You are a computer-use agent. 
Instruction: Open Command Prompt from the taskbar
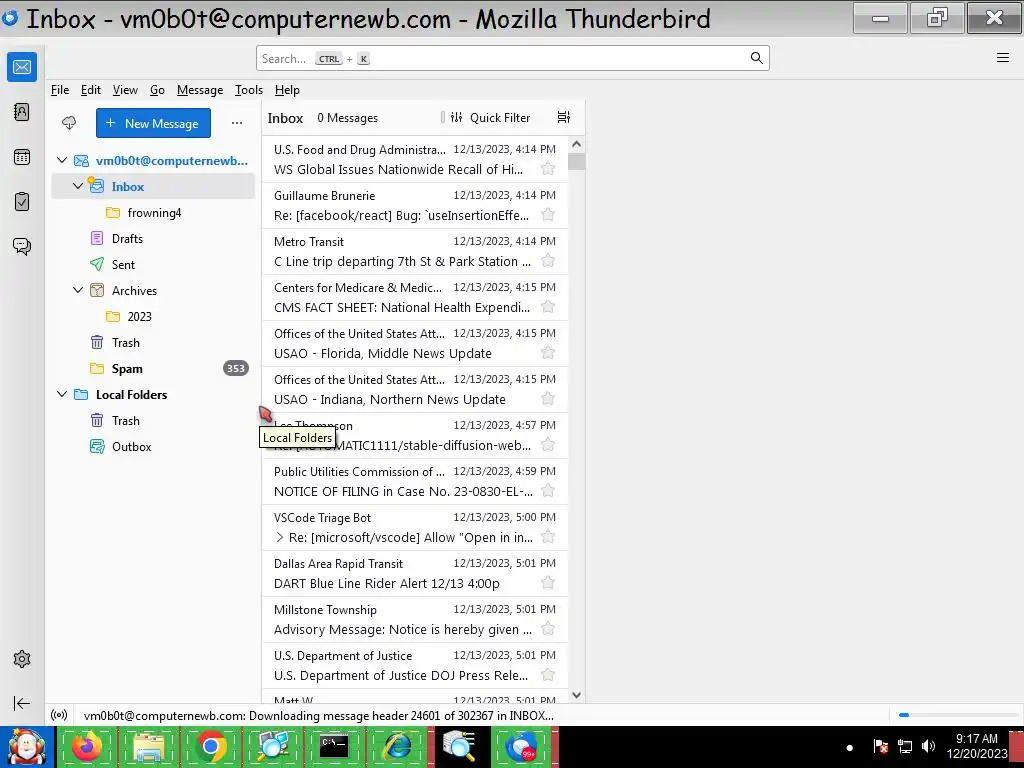point(334,746)
